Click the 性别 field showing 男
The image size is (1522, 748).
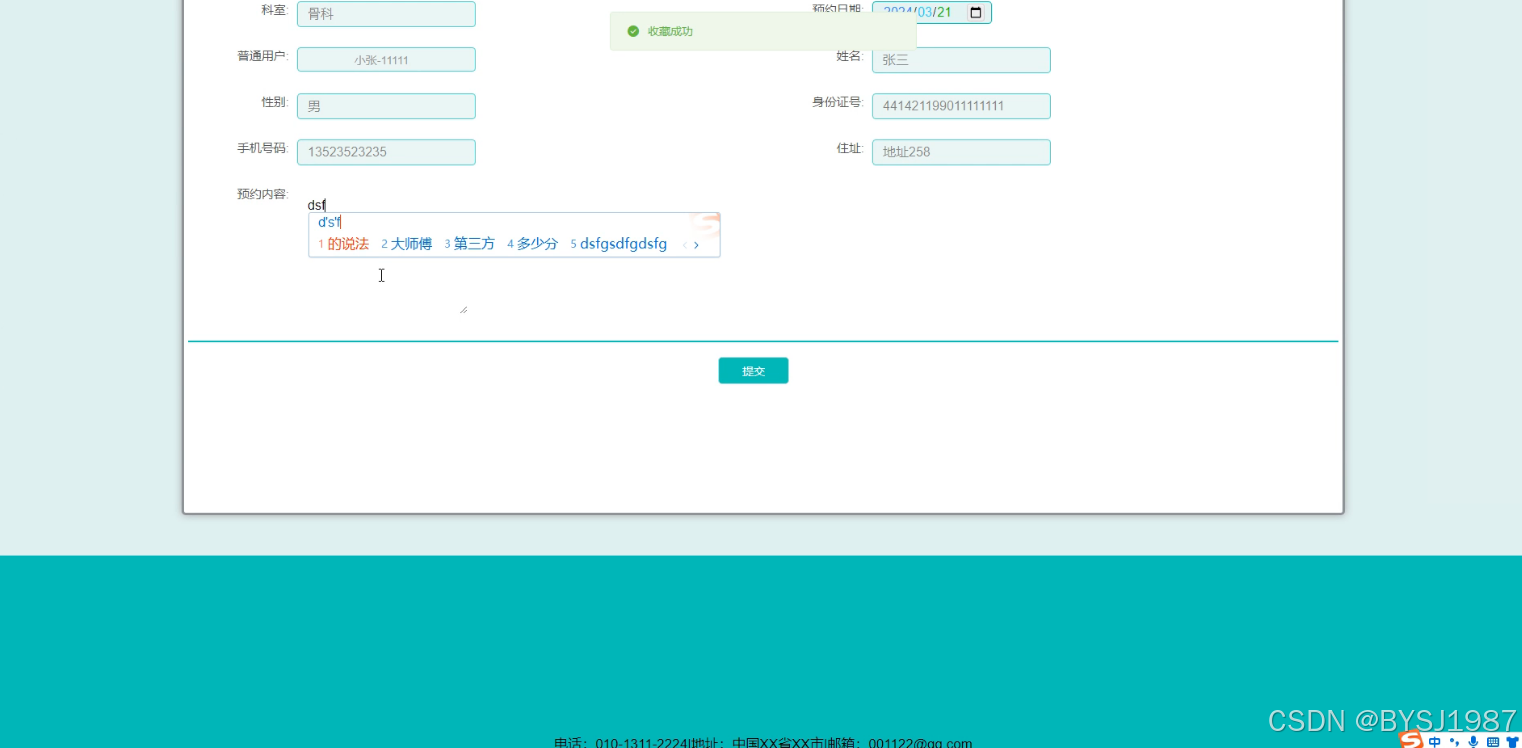386,106
